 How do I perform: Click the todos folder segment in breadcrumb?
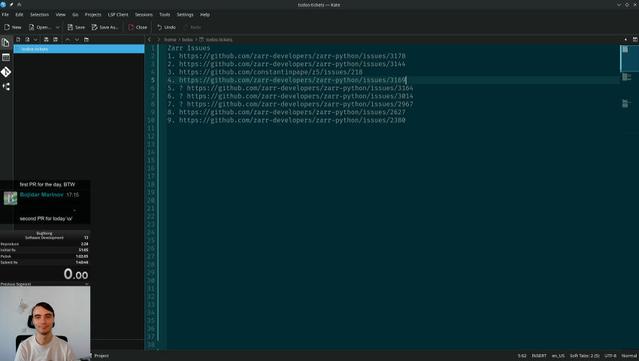tap(187, 40)
